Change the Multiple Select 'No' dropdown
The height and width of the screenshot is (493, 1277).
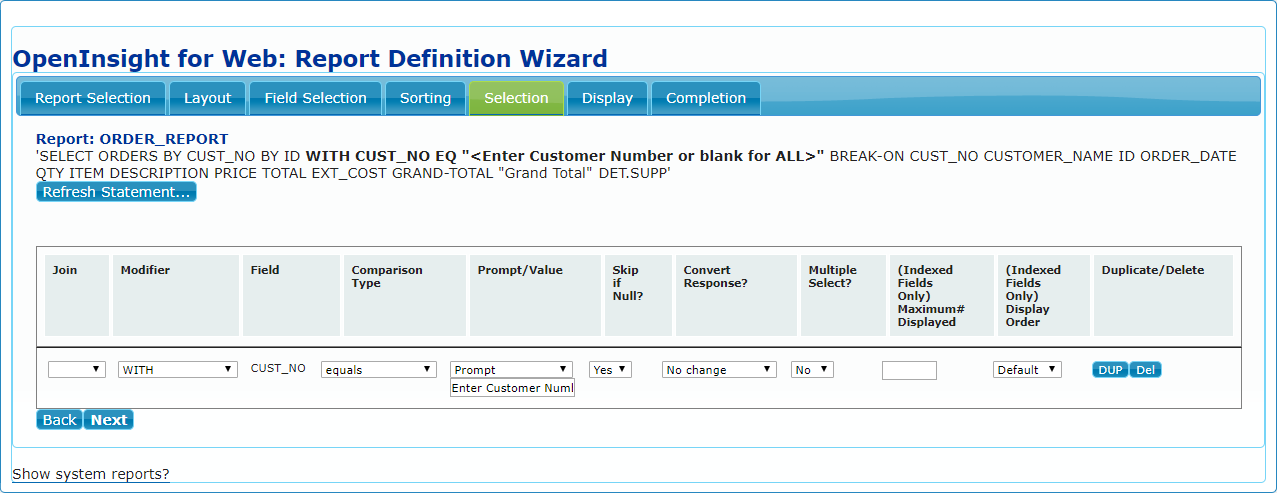812,369
